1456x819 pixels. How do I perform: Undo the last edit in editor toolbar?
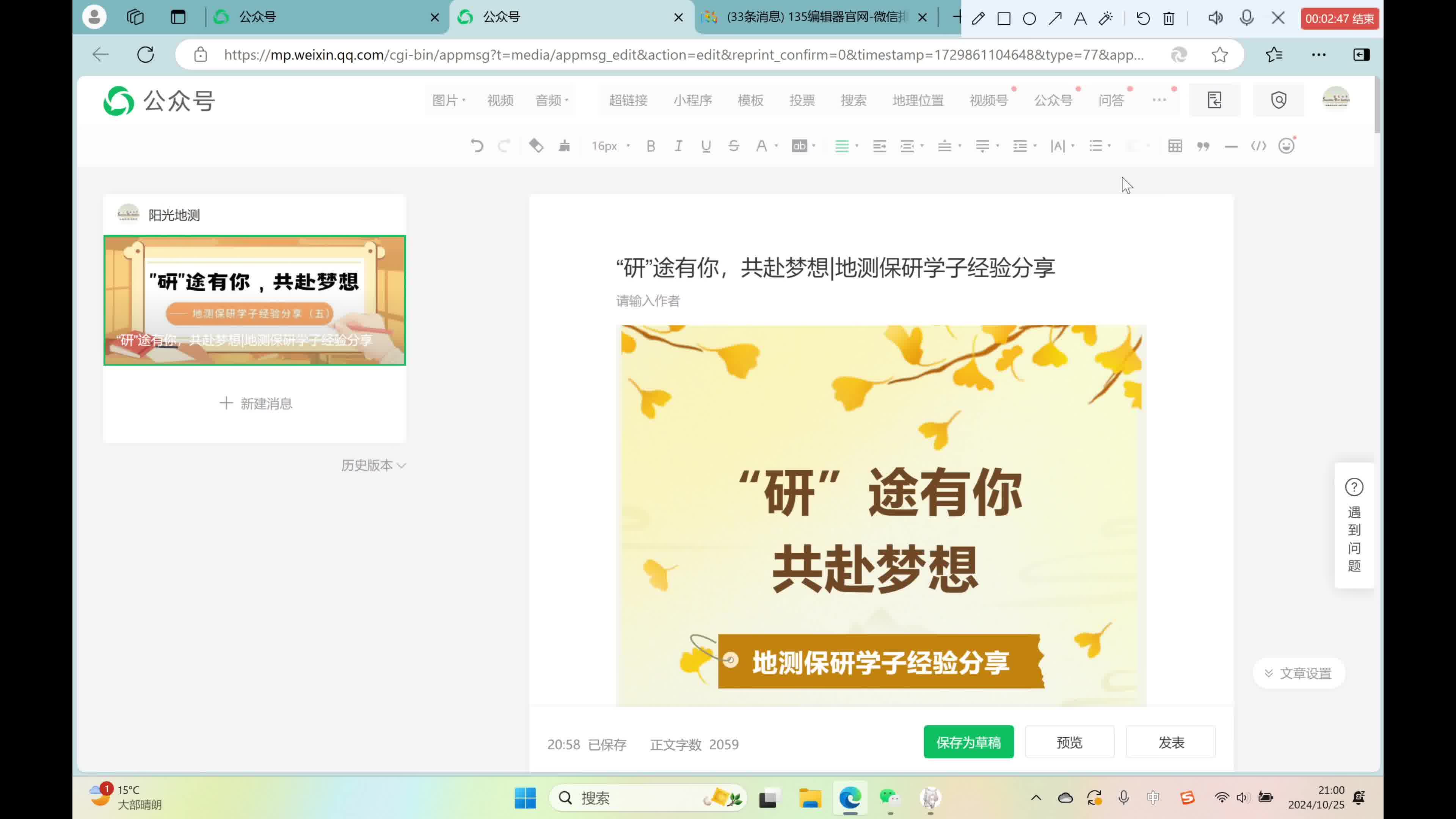pos(477,146)
